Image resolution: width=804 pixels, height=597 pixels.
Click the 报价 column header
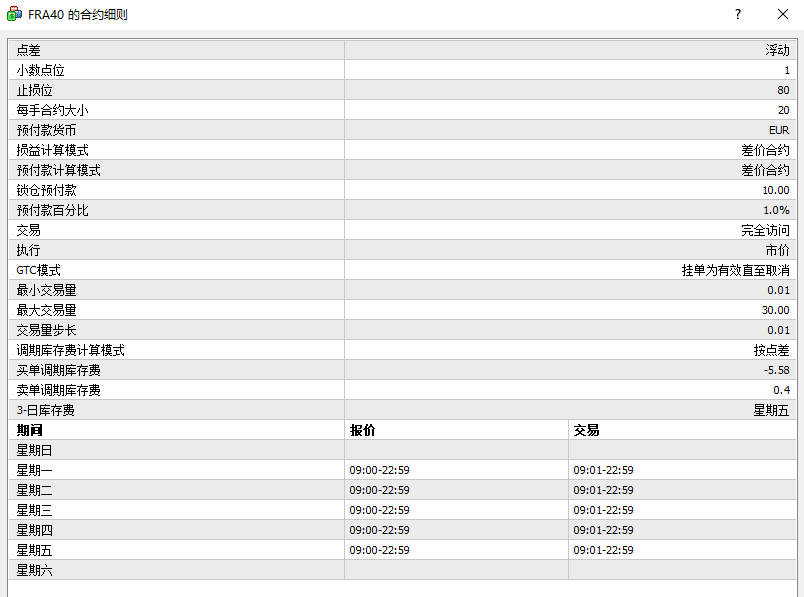(362, 430)
